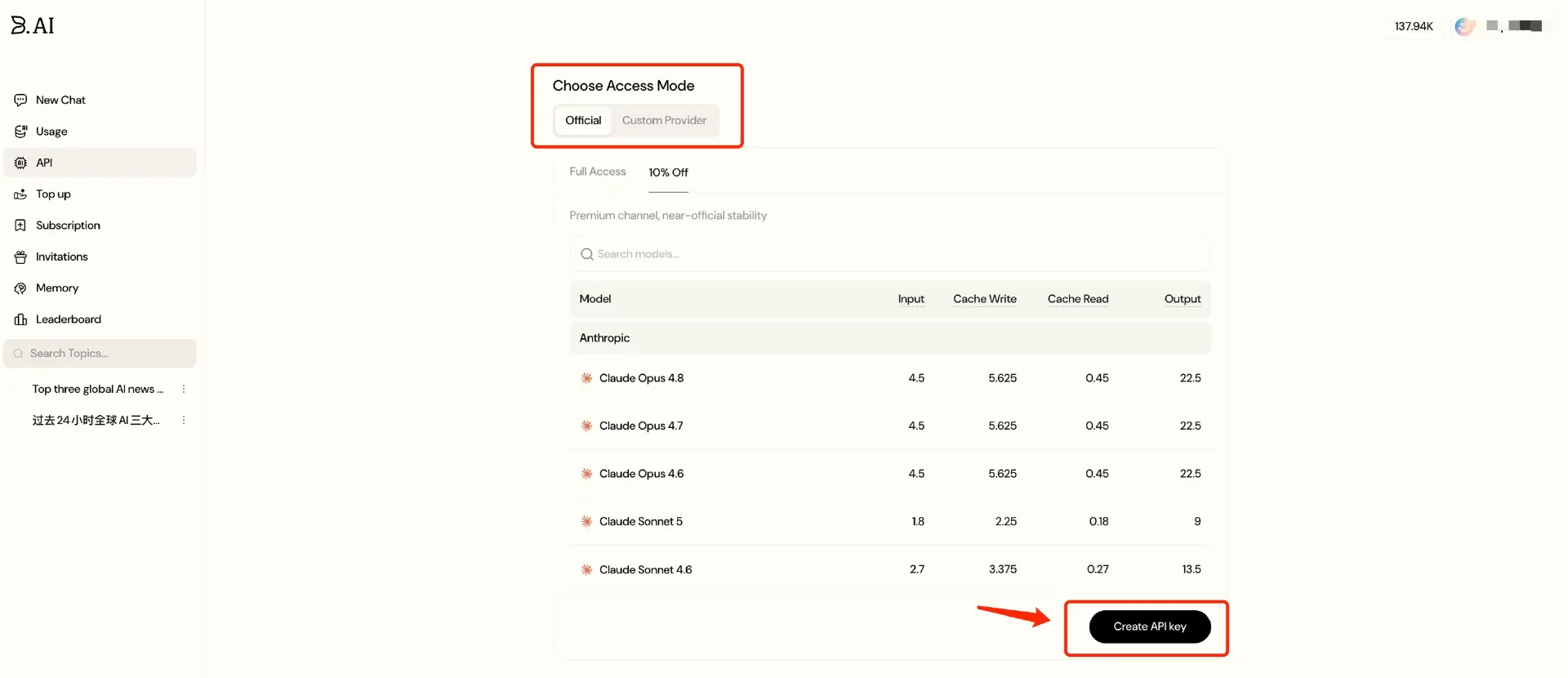
Task: Switch to the Full Access tab
Action: (598, 172)
